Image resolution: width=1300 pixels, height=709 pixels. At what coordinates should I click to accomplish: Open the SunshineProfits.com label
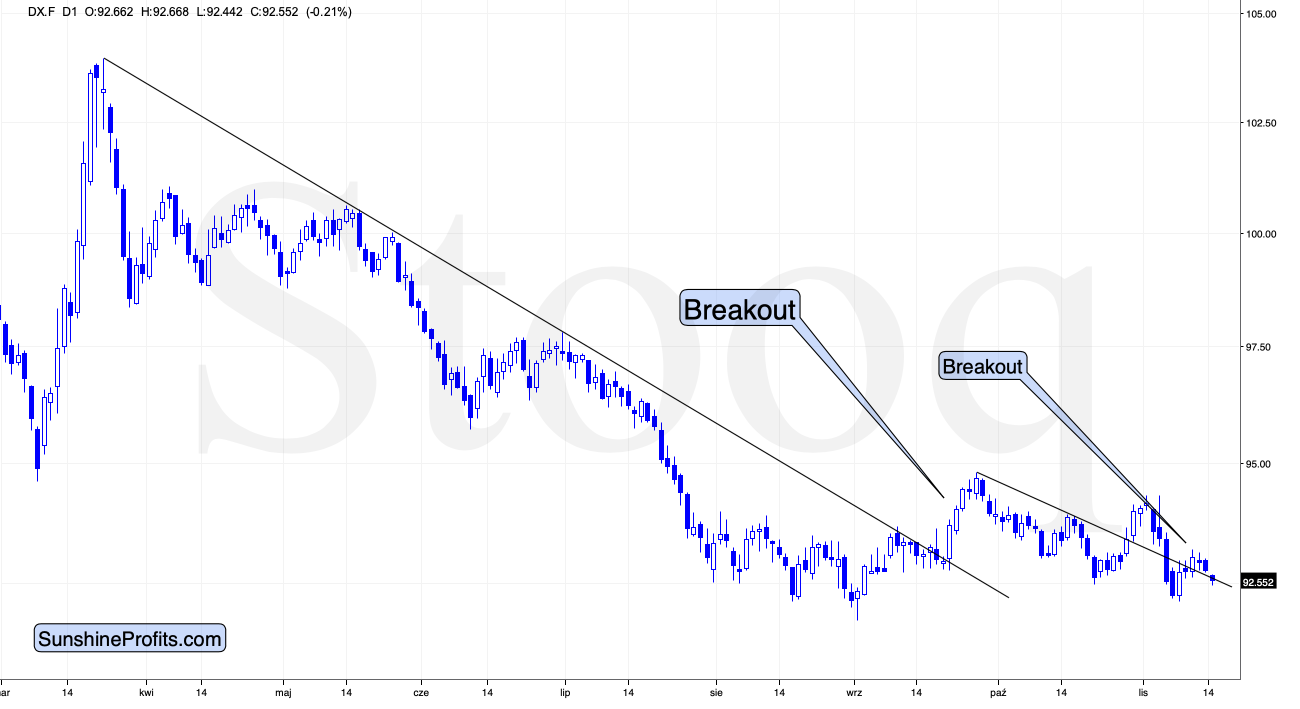(x=130, y=638)
